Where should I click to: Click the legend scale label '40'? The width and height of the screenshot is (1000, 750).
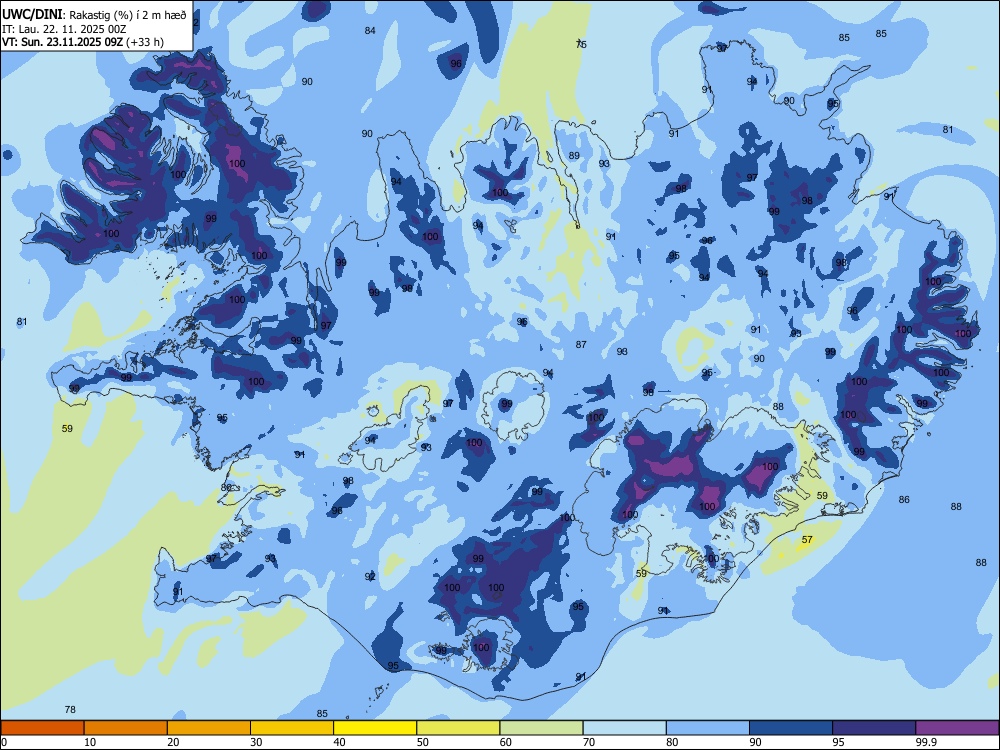339,742
